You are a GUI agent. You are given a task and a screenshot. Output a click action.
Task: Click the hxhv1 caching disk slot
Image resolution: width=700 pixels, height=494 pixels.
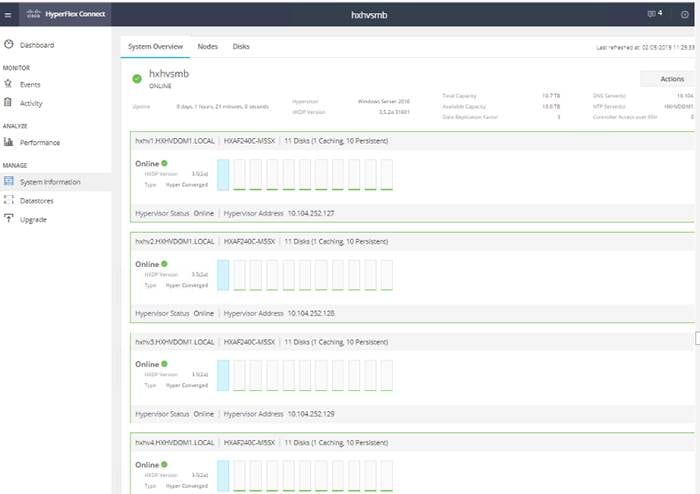[x=223, y=174]
